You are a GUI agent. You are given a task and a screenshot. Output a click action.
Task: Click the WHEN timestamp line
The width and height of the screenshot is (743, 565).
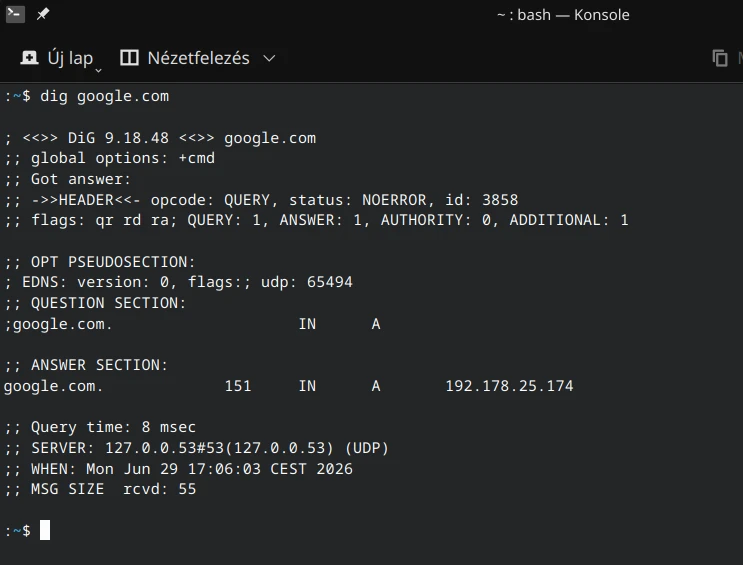click(178, 469)
